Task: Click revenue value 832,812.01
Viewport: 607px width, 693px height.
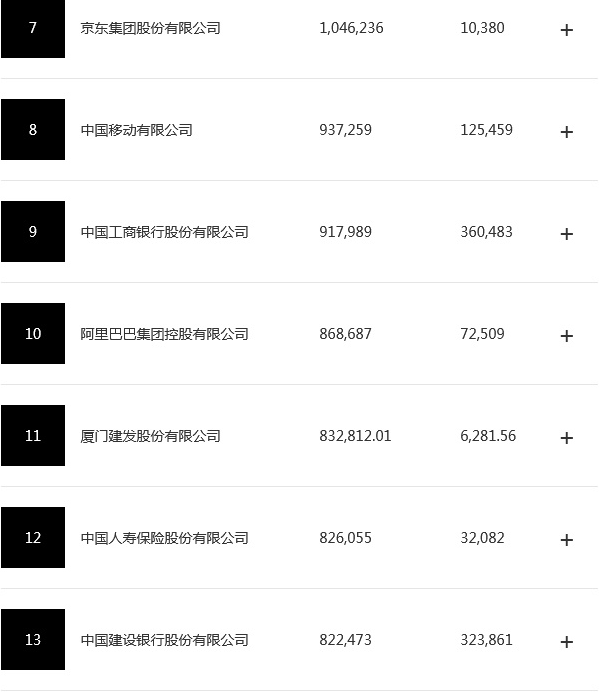Action: tap(355, 437)
